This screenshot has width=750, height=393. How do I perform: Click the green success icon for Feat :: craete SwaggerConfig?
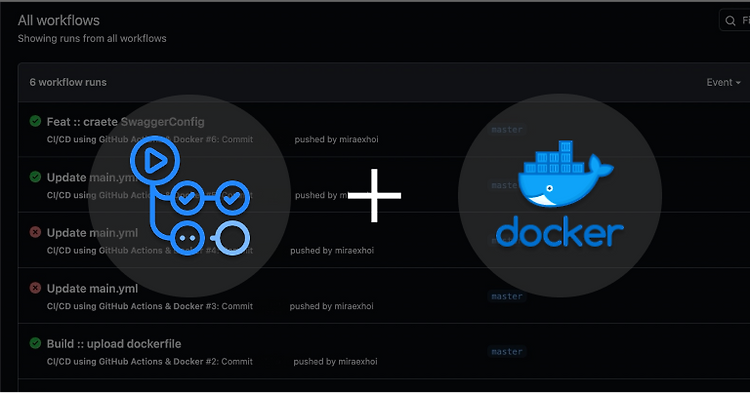(x=35, y=121)
